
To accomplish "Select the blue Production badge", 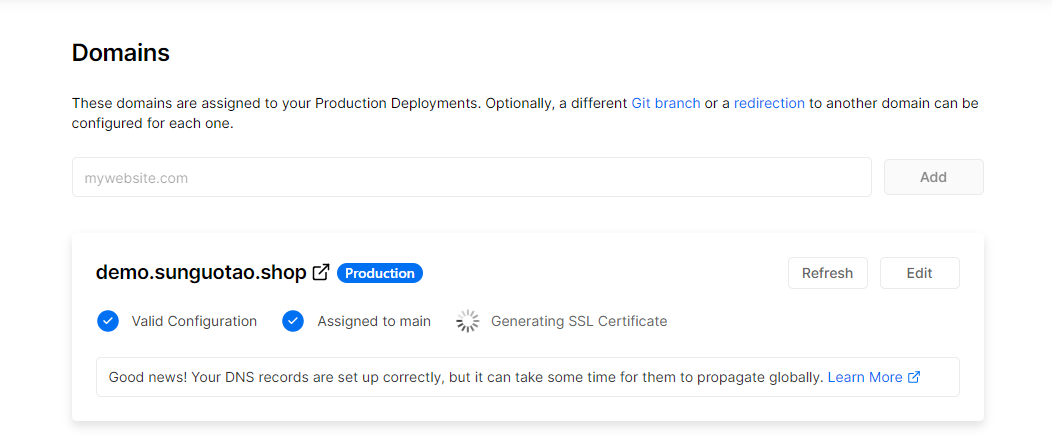I will (380, 273).
